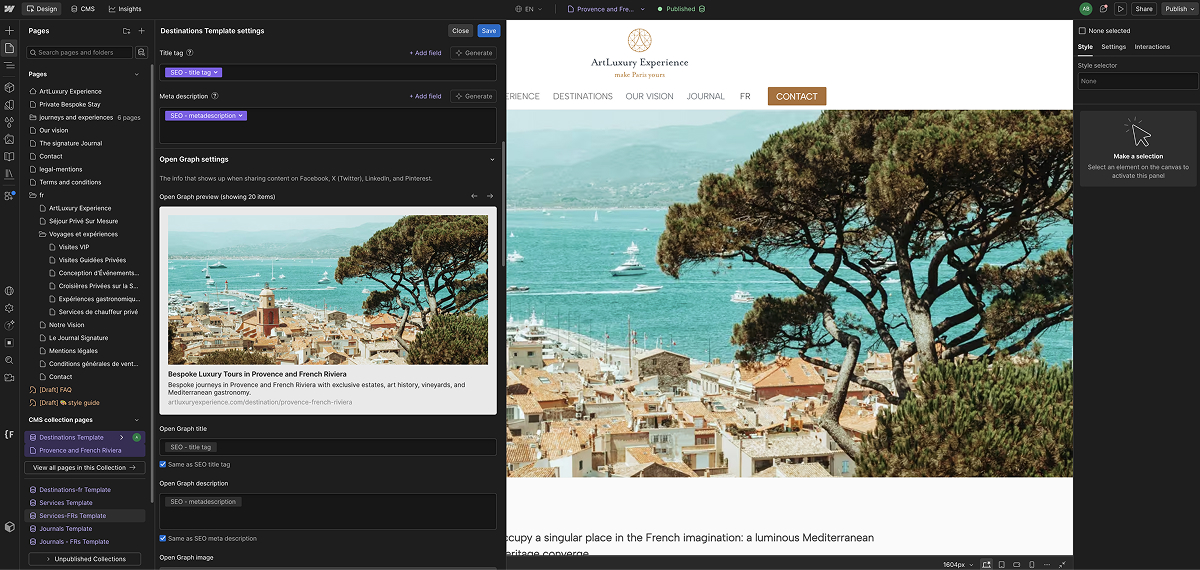This screenshot has height=570, width=1200.
Task: Add a new page with plus icon
Action: coord(142,31)
